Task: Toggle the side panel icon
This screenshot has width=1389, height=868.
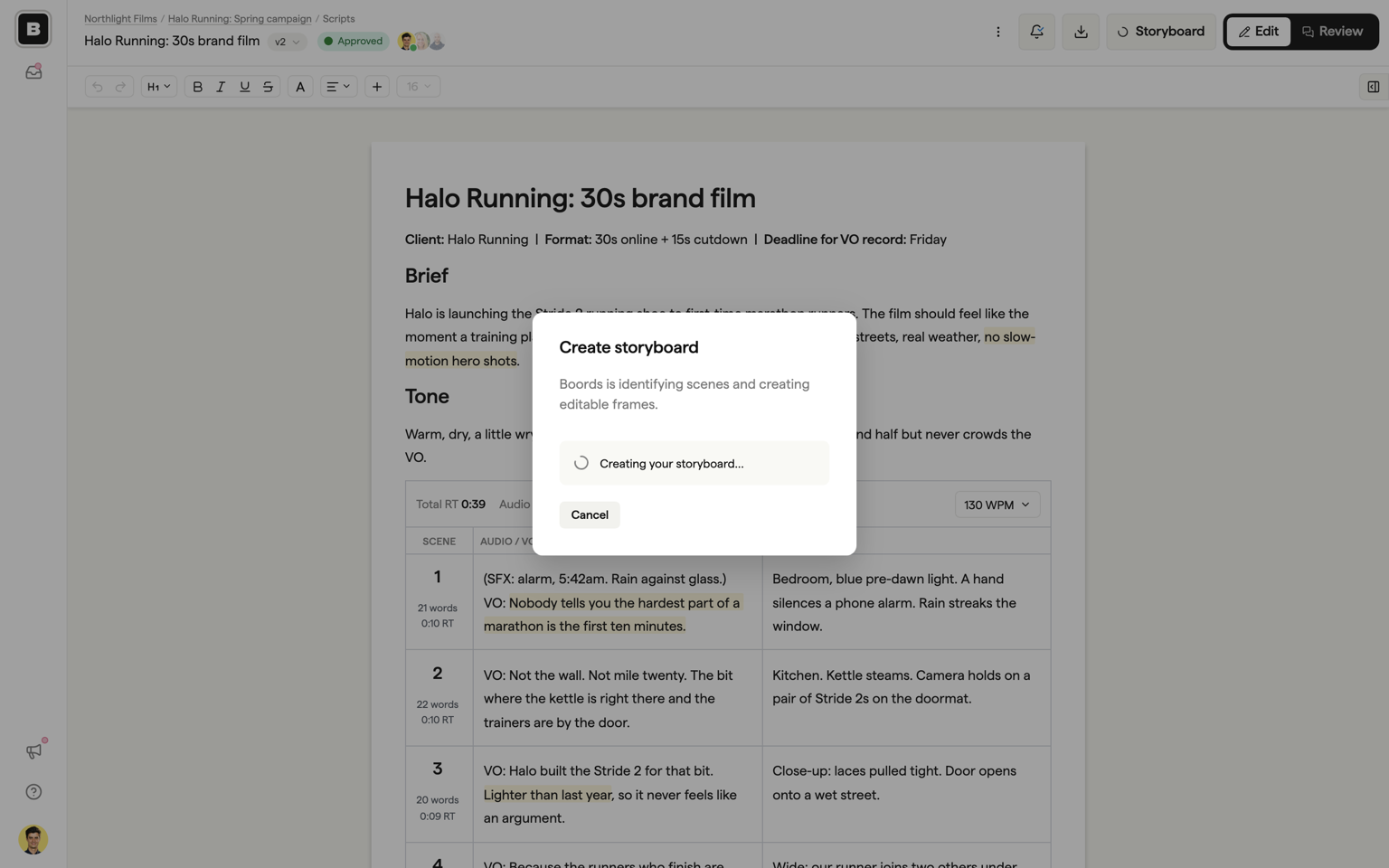Action: tap(1373, 87)
